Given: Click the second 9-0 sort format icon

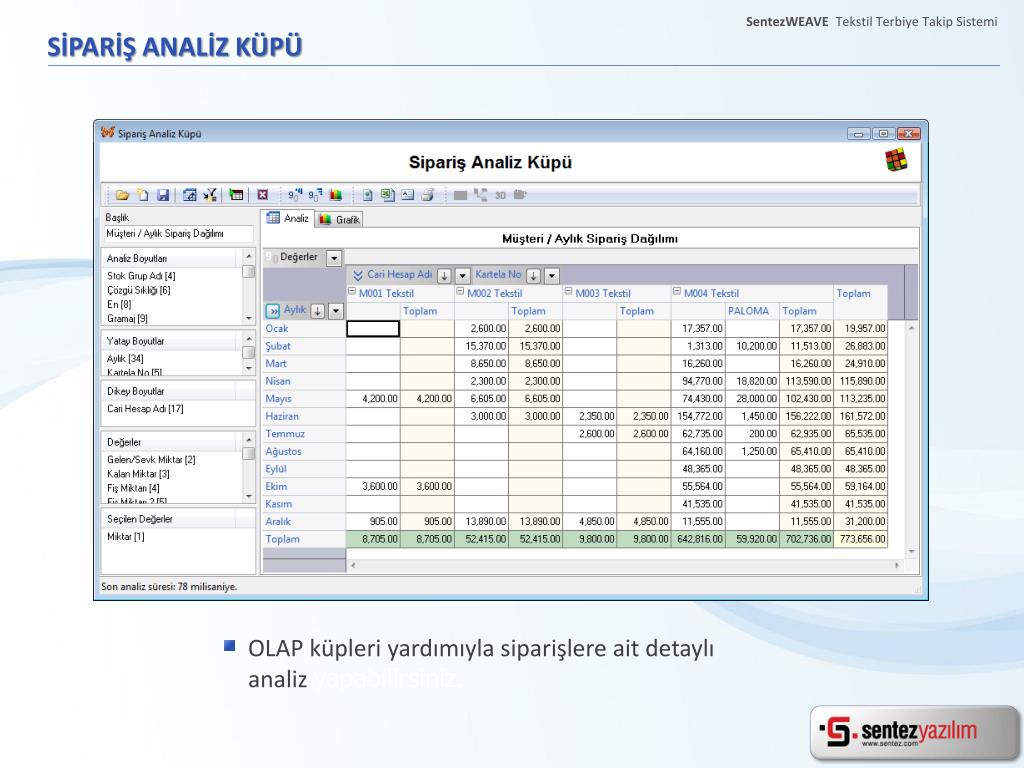Looking at the screenshot, I should click(x=315, y=195).
